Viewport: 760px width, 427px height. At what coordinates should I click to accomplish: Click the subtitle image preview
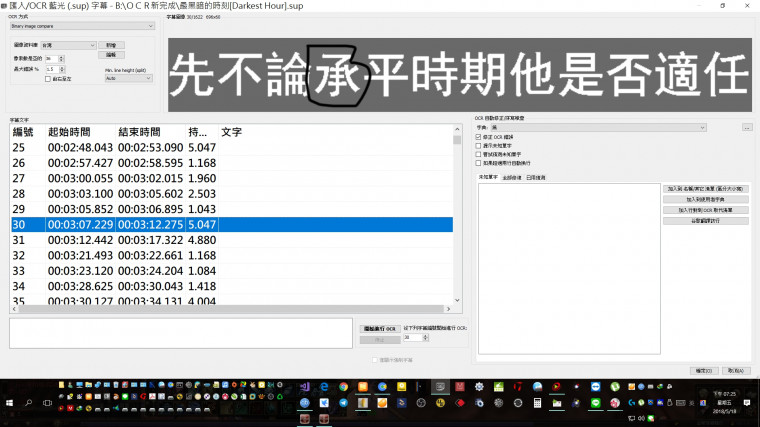[x=460, y=75]
